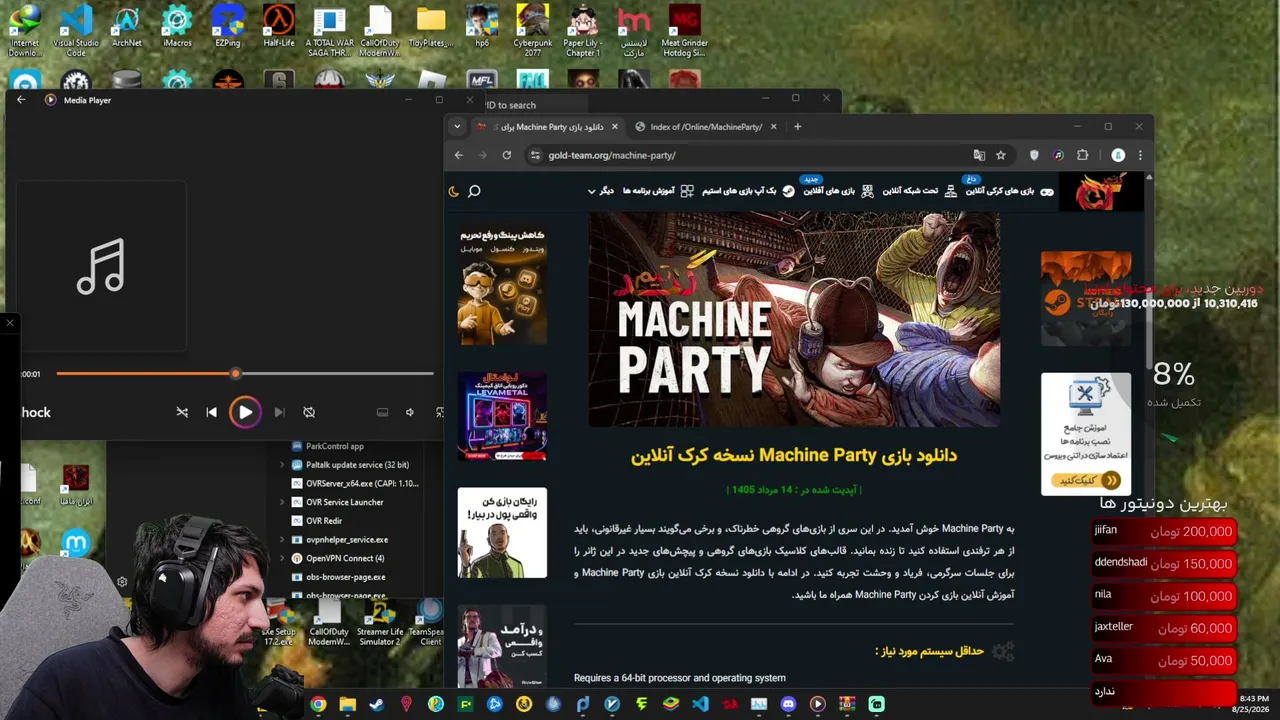The image size is (1280, 720).
Task: Expand the OpenVPN Connect (4) row
Action: (282, 558)
